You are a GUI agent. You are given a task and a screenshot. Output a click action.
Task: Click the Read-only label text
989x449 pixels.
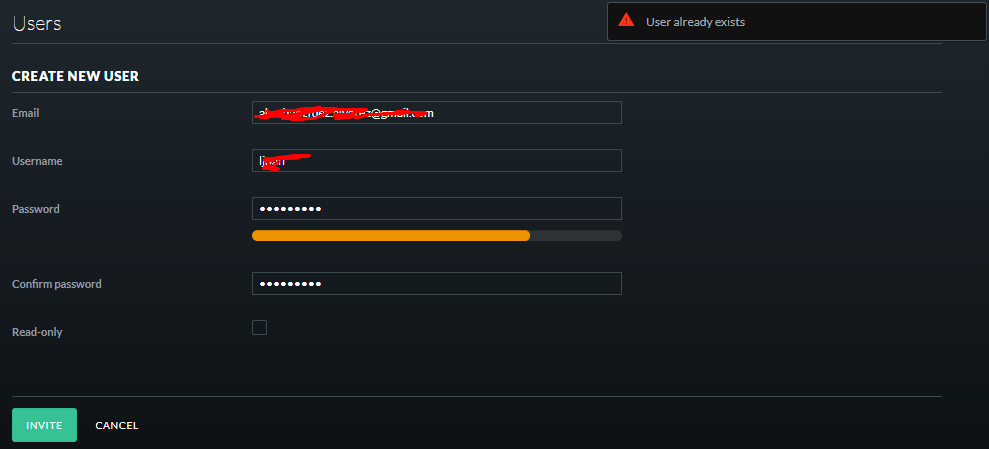[37, 332]
